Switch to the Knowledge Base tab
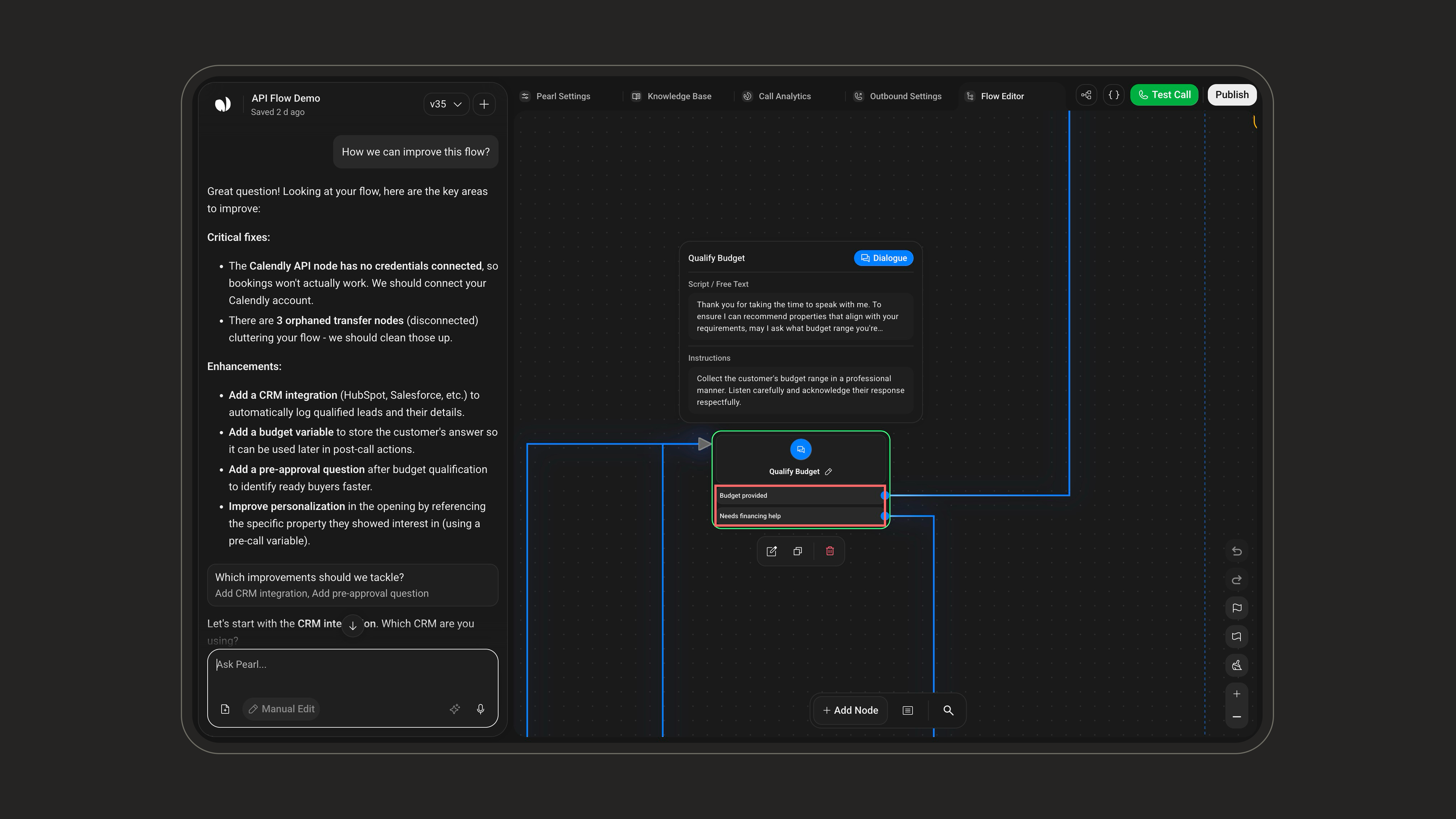Viewport: 1456px width, 819px height. pos(672,96)
